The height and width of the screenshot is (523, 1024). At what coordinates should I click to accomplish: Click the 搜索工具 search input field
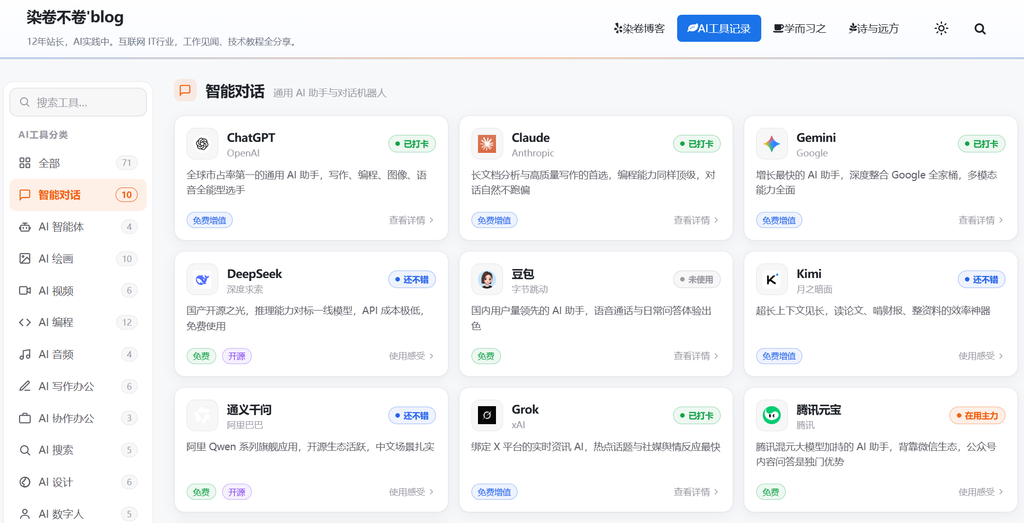[x=78, y=103]
